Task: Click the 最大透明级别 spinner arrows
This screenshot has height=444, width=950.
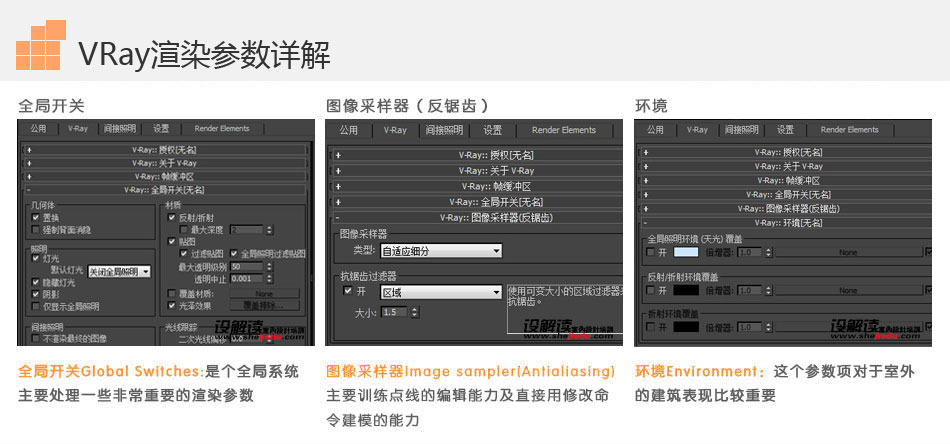Action: click(270, 267)
